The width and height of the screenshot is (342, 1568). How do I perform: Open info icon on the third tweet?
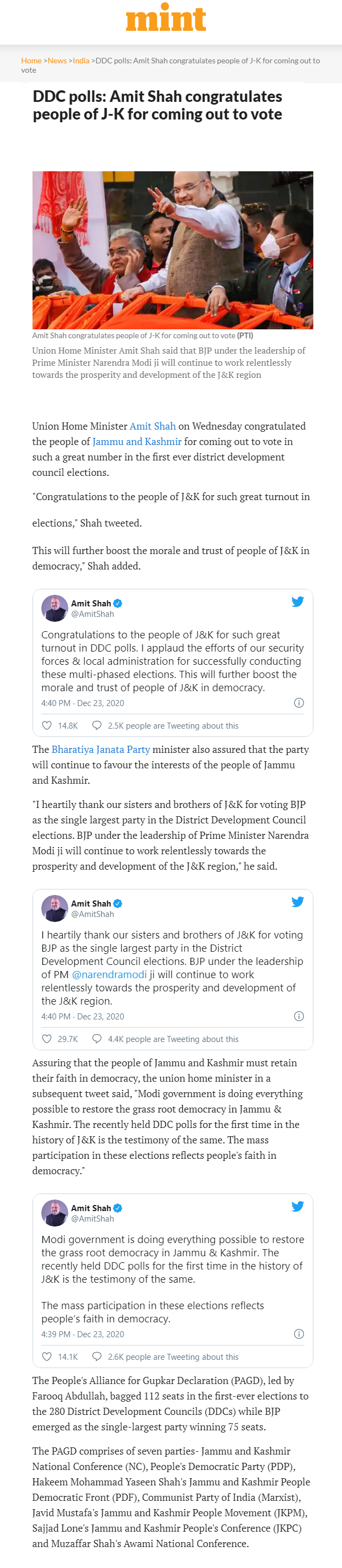[x=299, y=1333]
